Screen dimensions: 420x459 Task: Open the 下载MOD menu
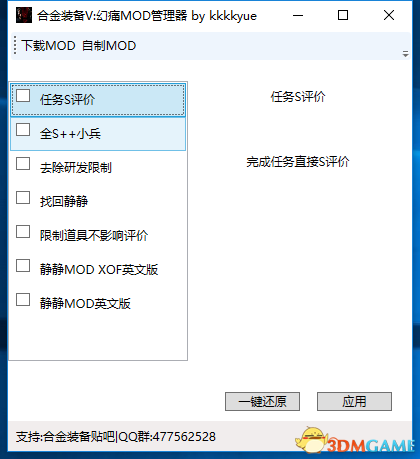pos(48,46)
